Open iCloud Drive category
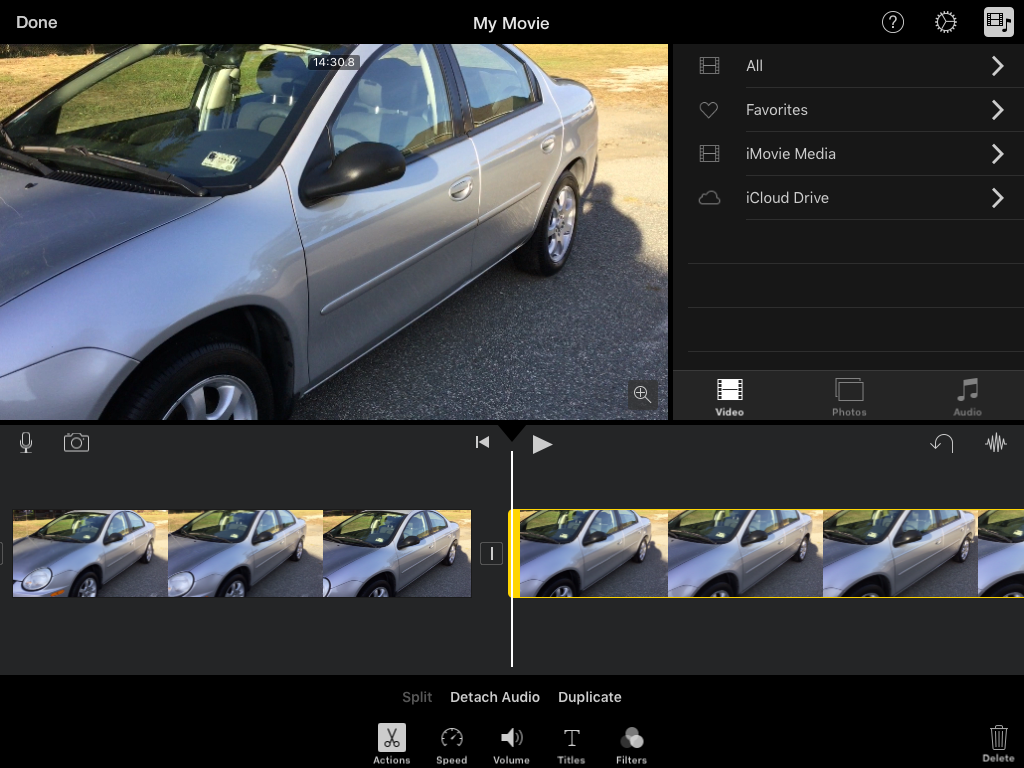The image size is (1024, 768). click(x=848, y=198)
